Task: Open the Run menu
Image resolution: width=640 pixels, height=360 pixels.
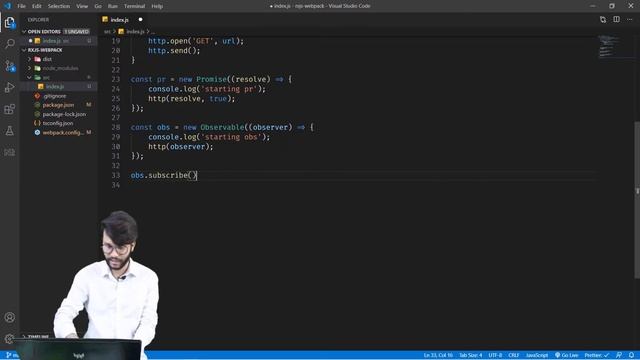Action: [113, 6]
